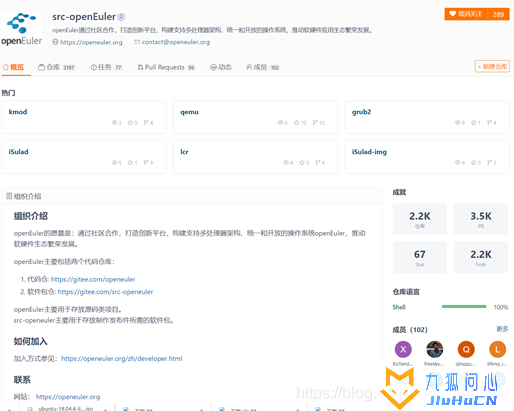This screenshot has width=514, height=411.
Task: Open member avatar X (XuYand...)
Action: [x=403, y=349]
